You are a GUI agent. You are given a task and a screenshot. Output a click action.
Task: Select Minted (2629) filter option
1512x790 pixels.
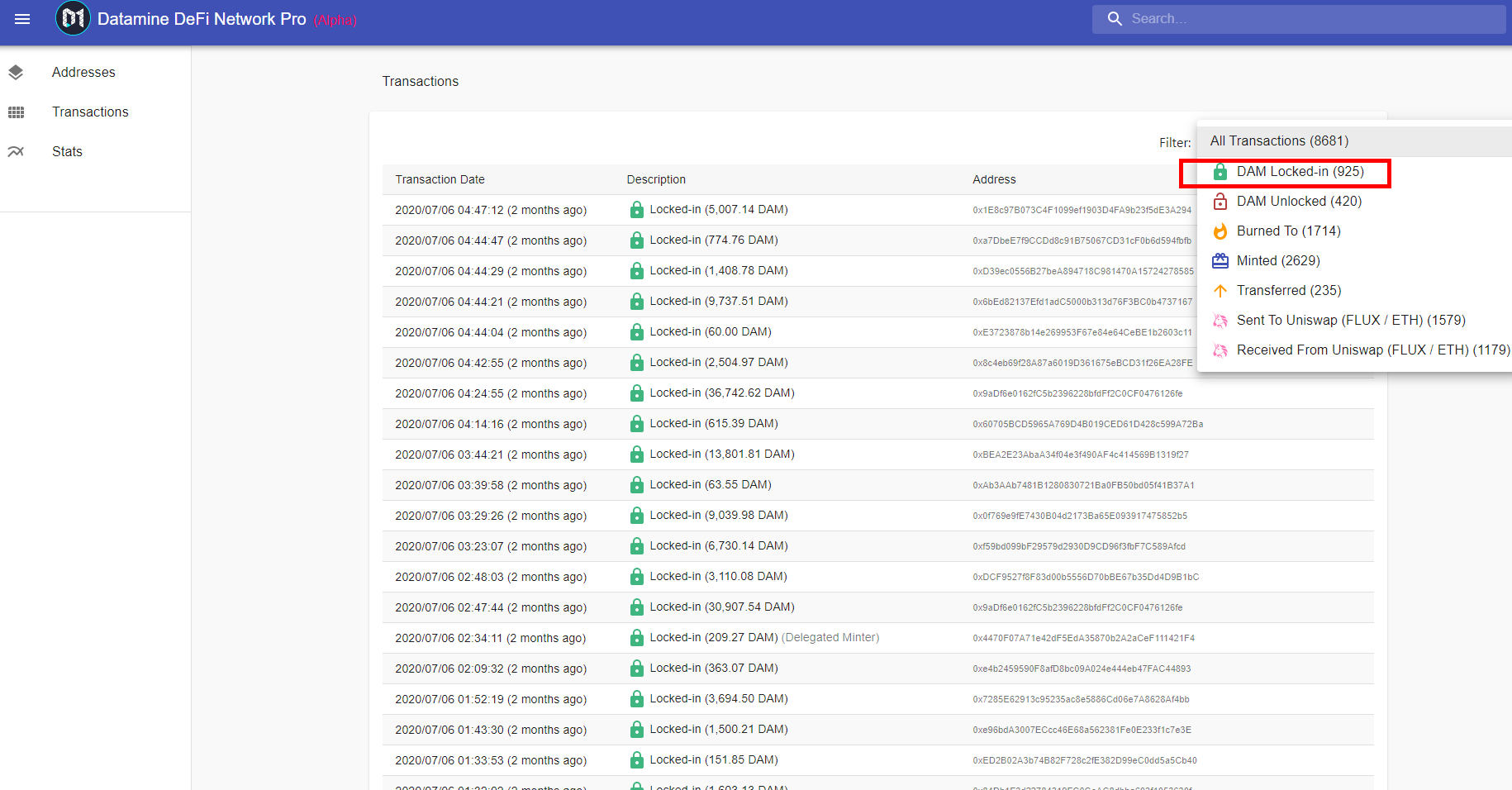(x=1354, y=261)
